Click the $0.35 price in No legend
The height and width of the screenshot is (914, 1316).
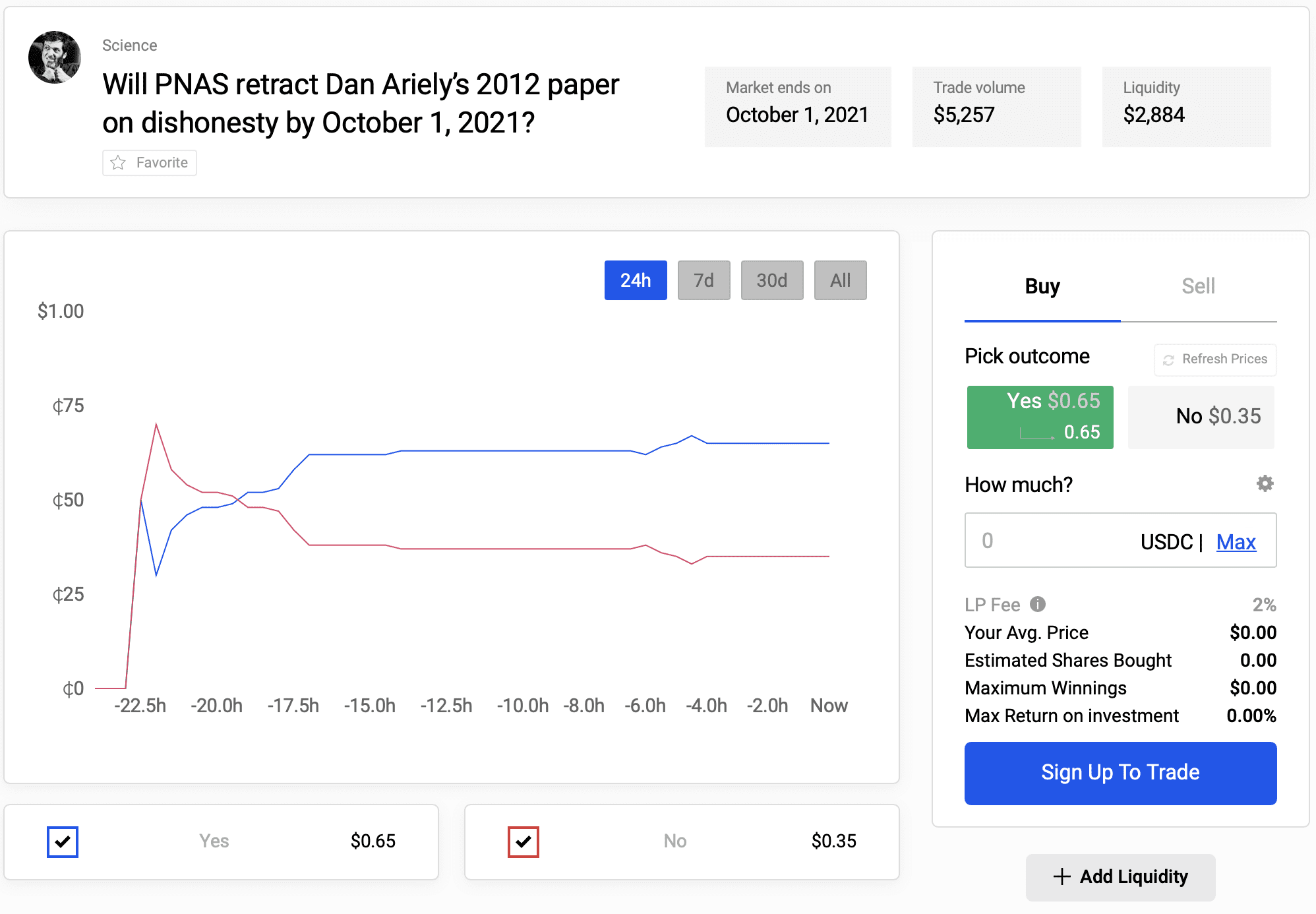click(x=834, y=841)
